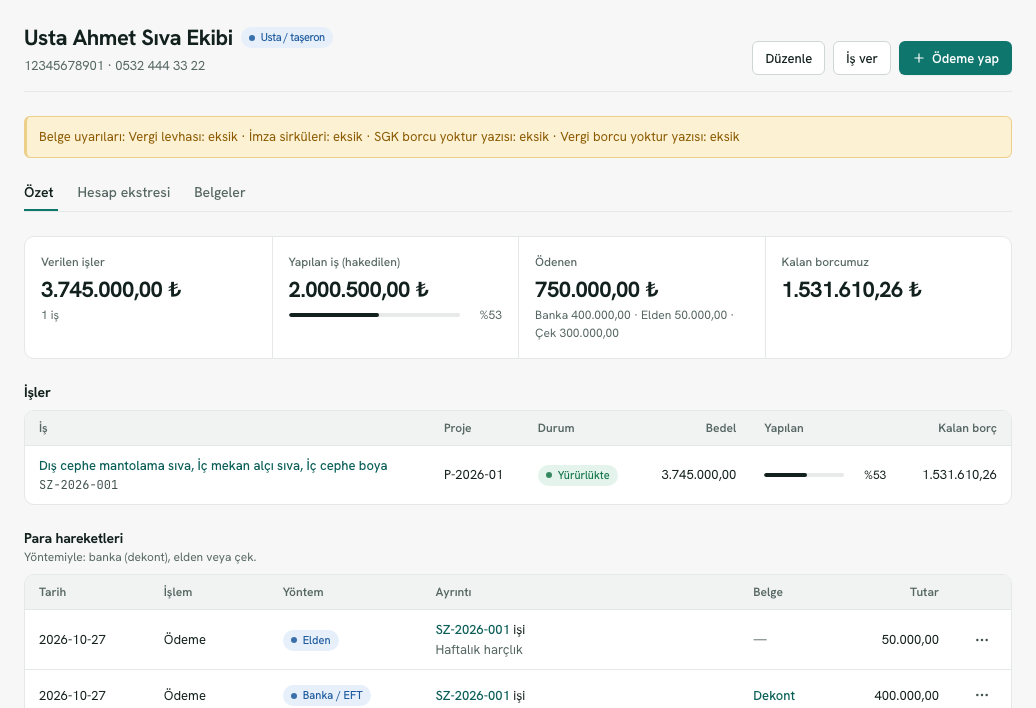Switch to the Özet tab
The height and width of the screenshot is (708, 1036).
point(39,192)
